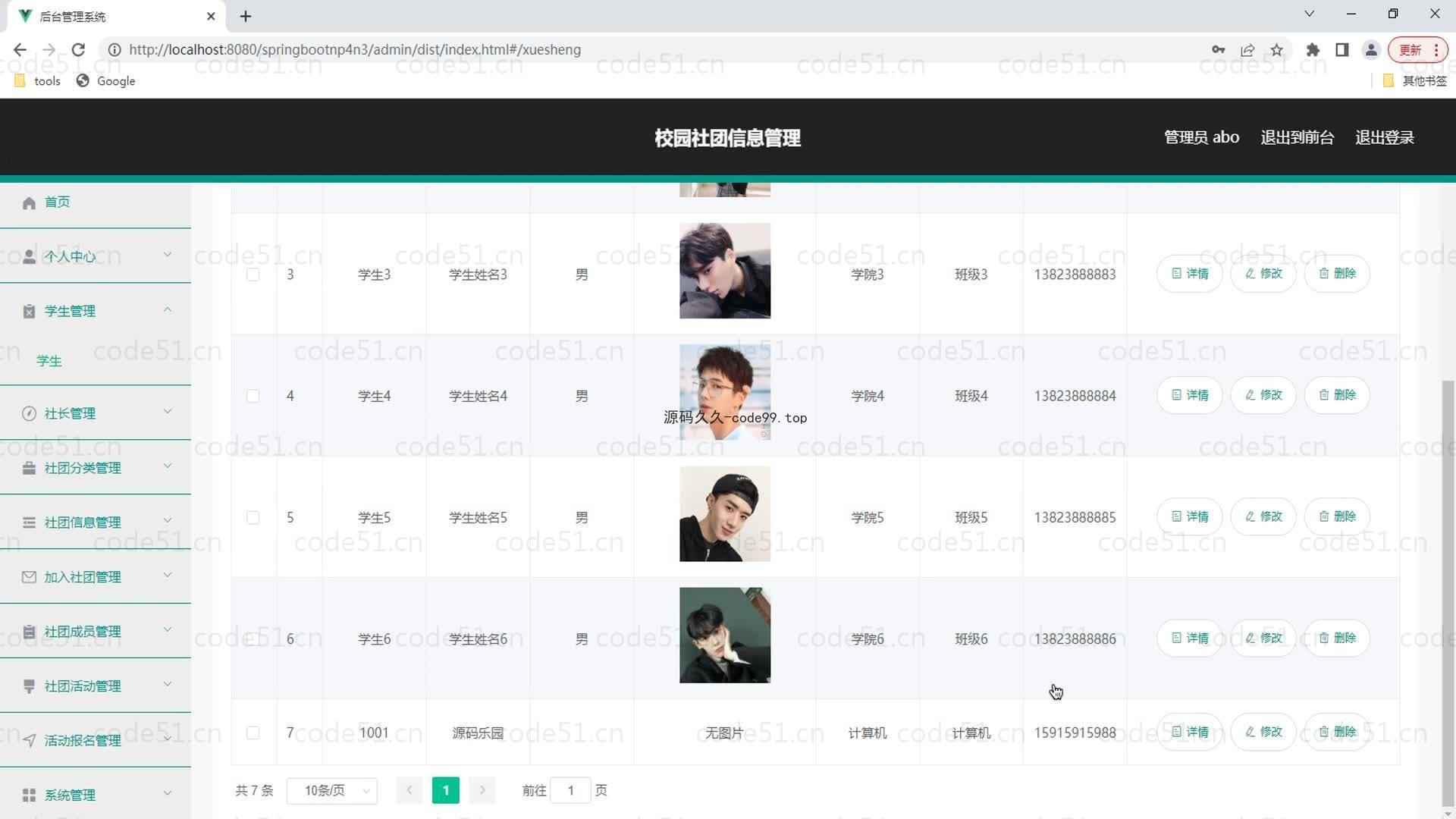This screenshot has width=1456, height=819.
Task: Open 其他书签 bookmarks folder
Action: pyautogui.click(x=1415, y=81)
